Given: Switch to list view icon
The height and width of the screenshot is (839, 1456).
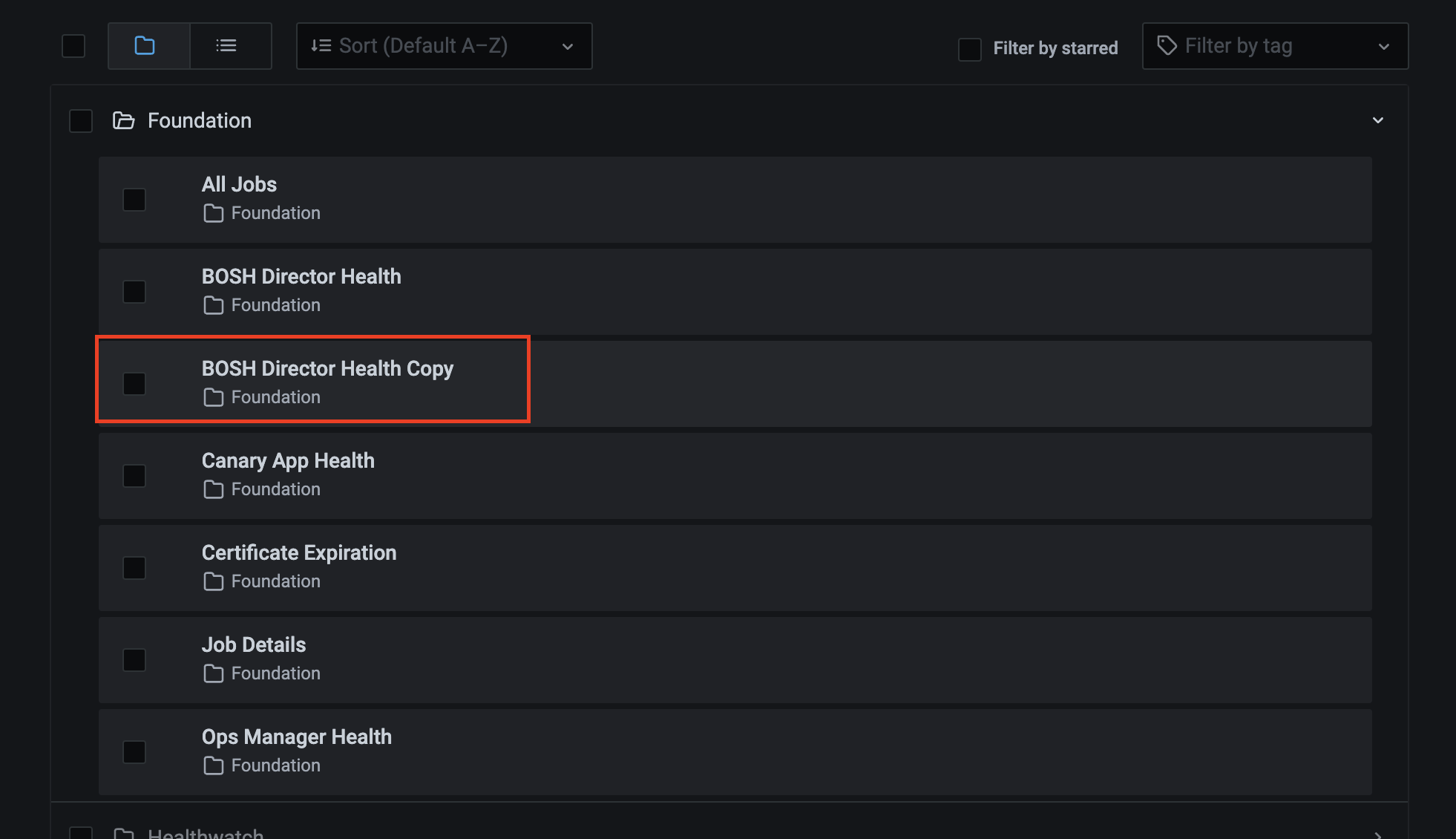Looking at the screenshot, I should click(x=226, y=46).
